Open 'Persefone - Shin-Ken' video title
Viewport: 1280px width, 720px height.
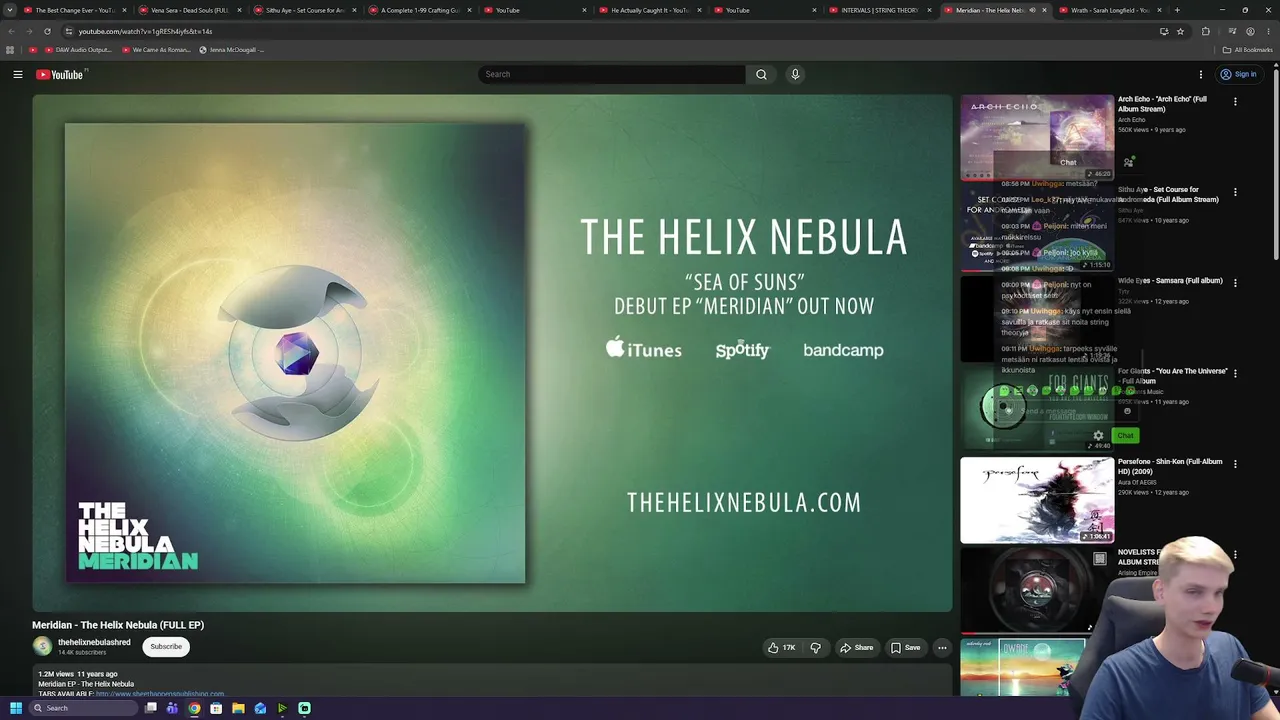[1170, 466]
